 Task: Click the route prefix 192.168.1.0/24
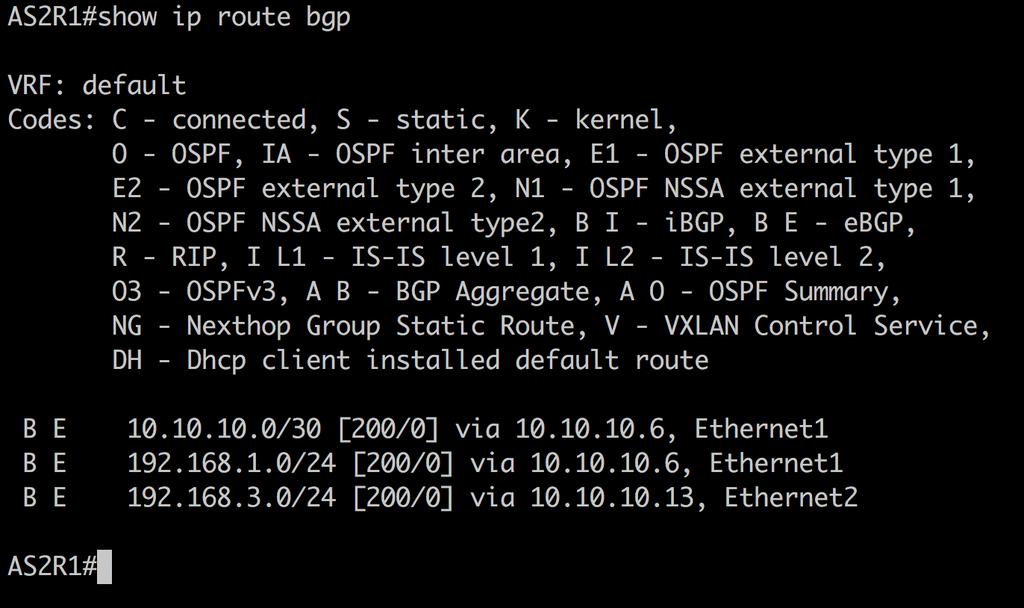[231, 463]
